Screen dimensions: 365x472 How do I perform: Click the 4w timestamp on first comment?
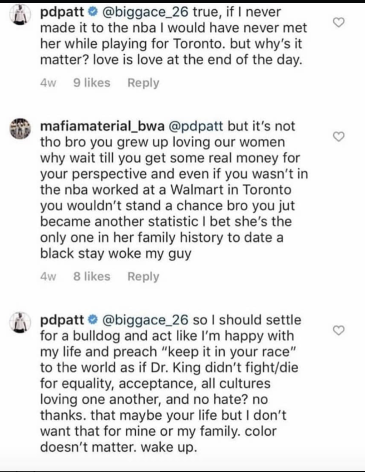click(x=48, y=83)
